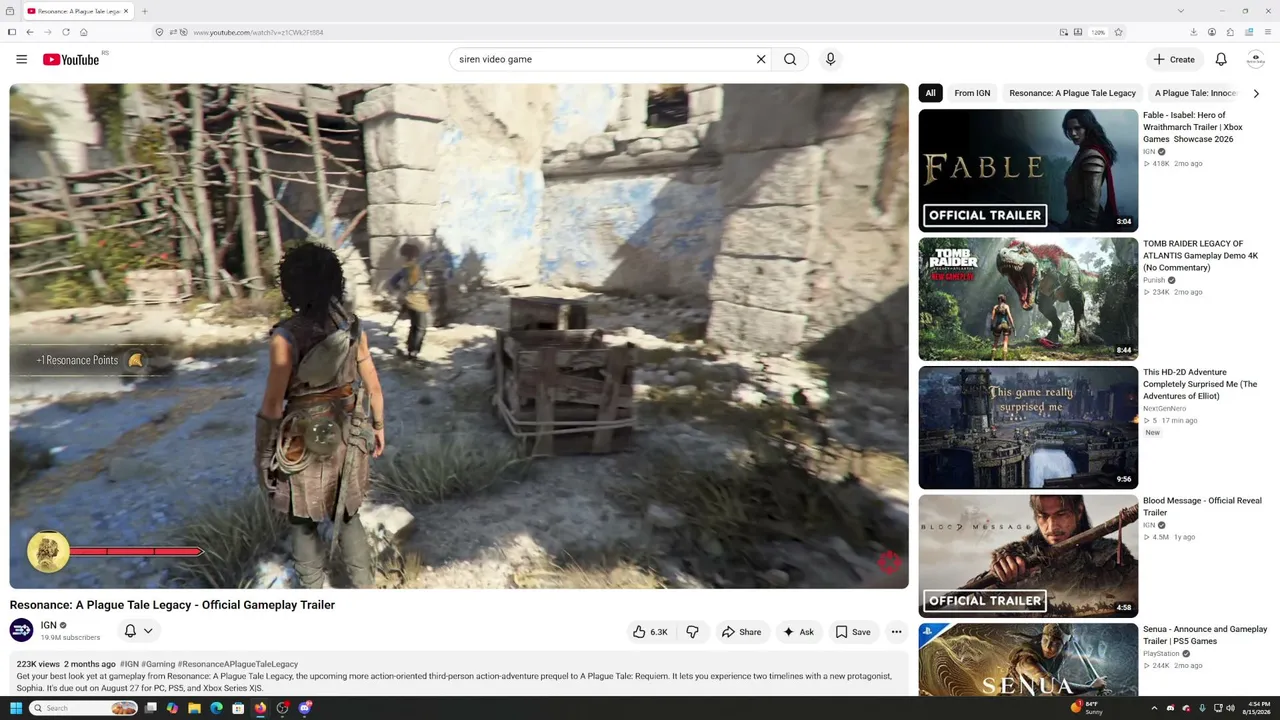
Task: Open the YouTube guide hamburger menu
Action: coord(21,59)
